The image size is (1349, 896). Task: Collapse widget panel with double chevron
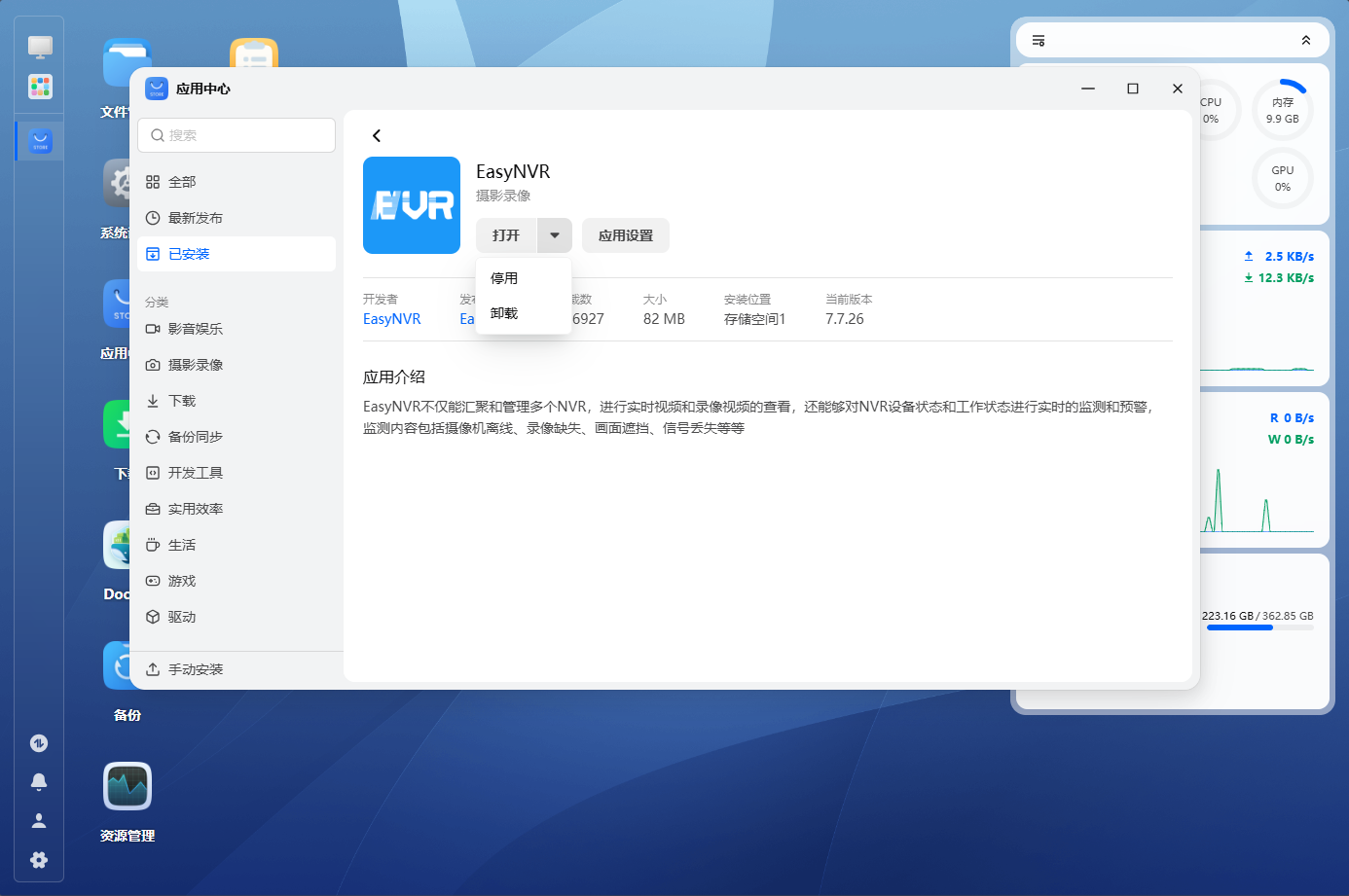[1306, 41]
